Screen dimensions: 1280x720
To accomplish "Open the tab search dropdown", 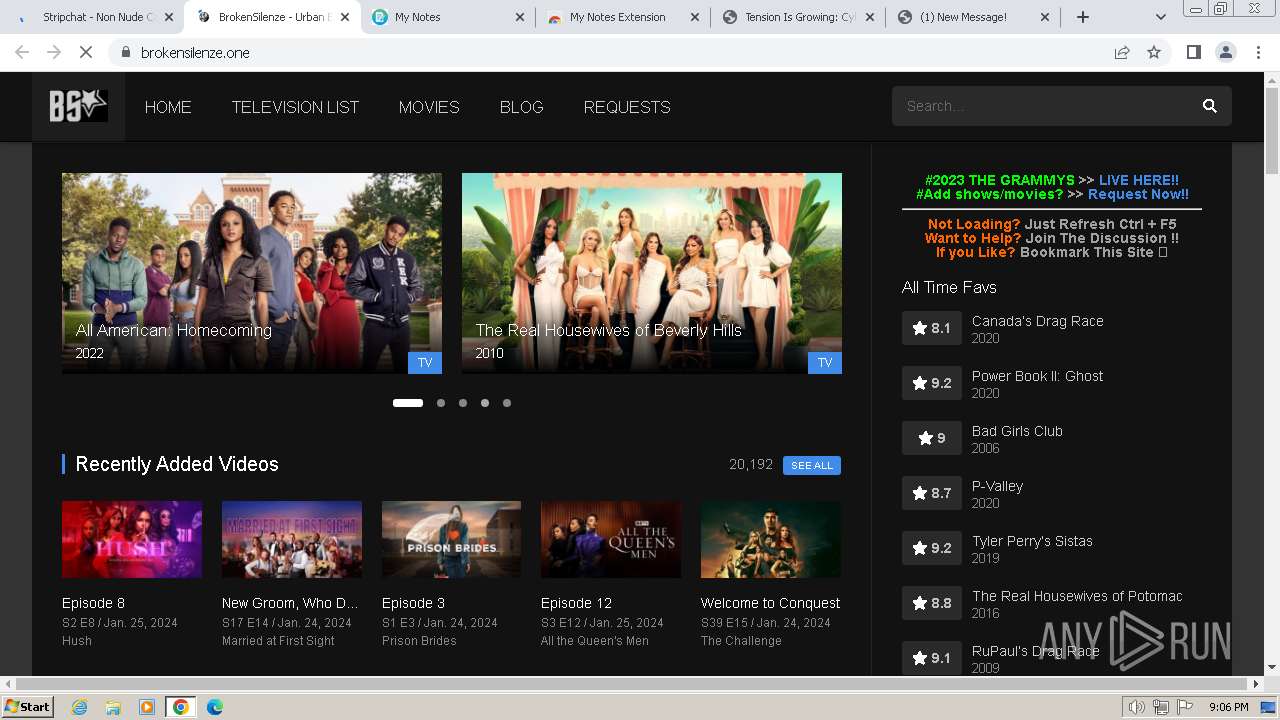I will click(x=1160, y=17).
